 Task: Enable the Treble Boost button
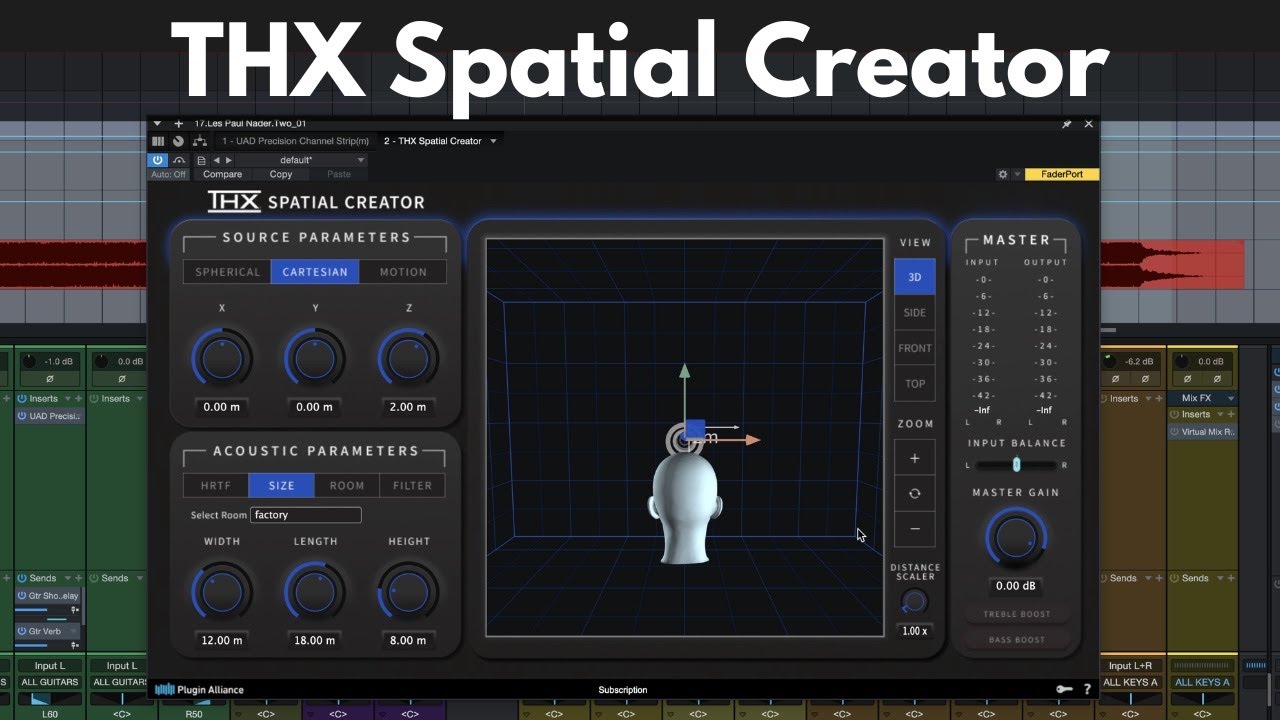click(1016, 614)
